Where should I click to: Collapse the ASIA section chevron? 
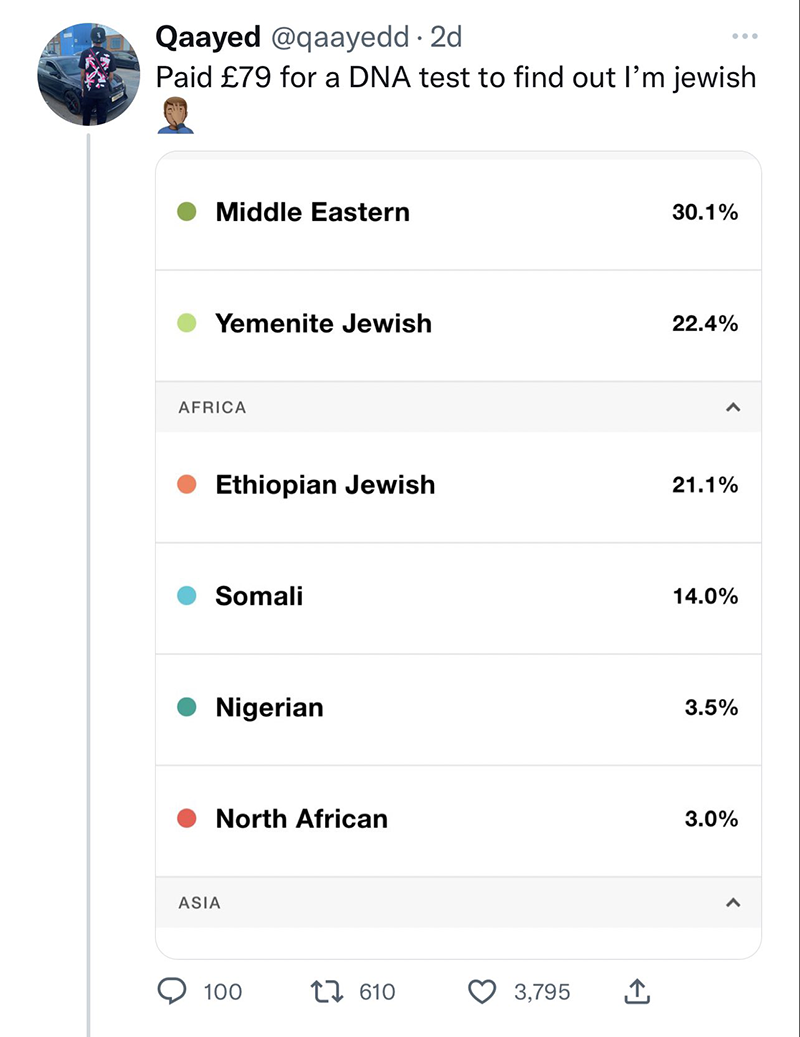click(x=733, y=903)
